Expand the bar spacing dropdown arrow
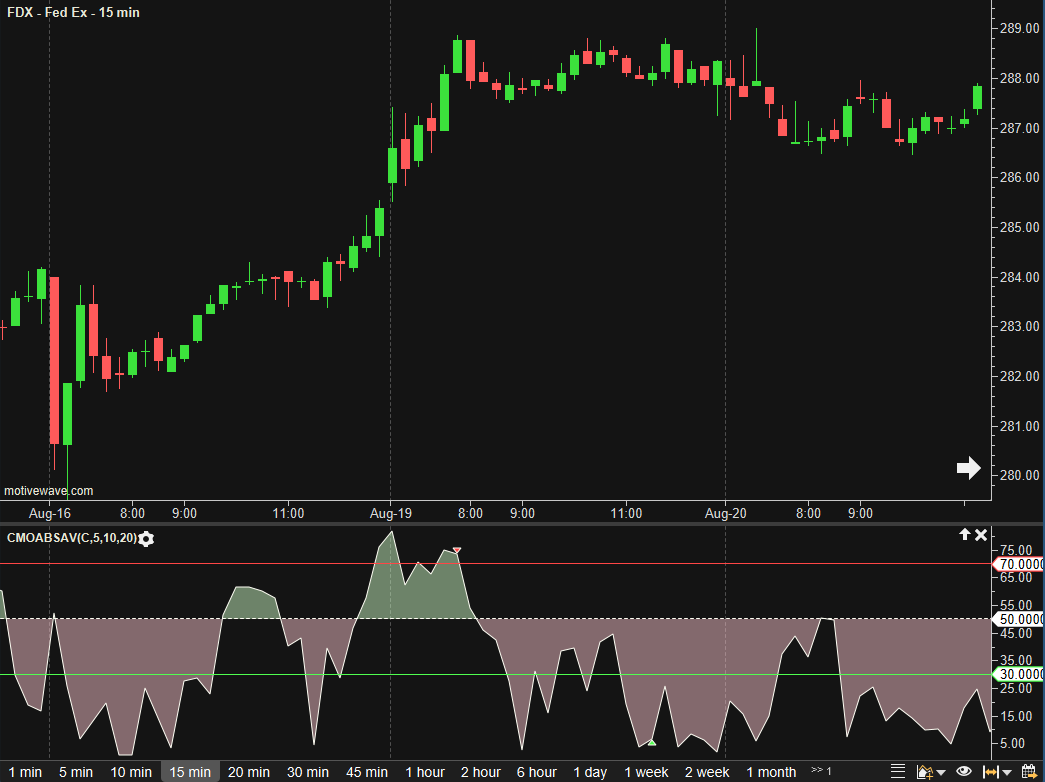This screenshot has height=782, width=1045. (x=1005, y=772)
